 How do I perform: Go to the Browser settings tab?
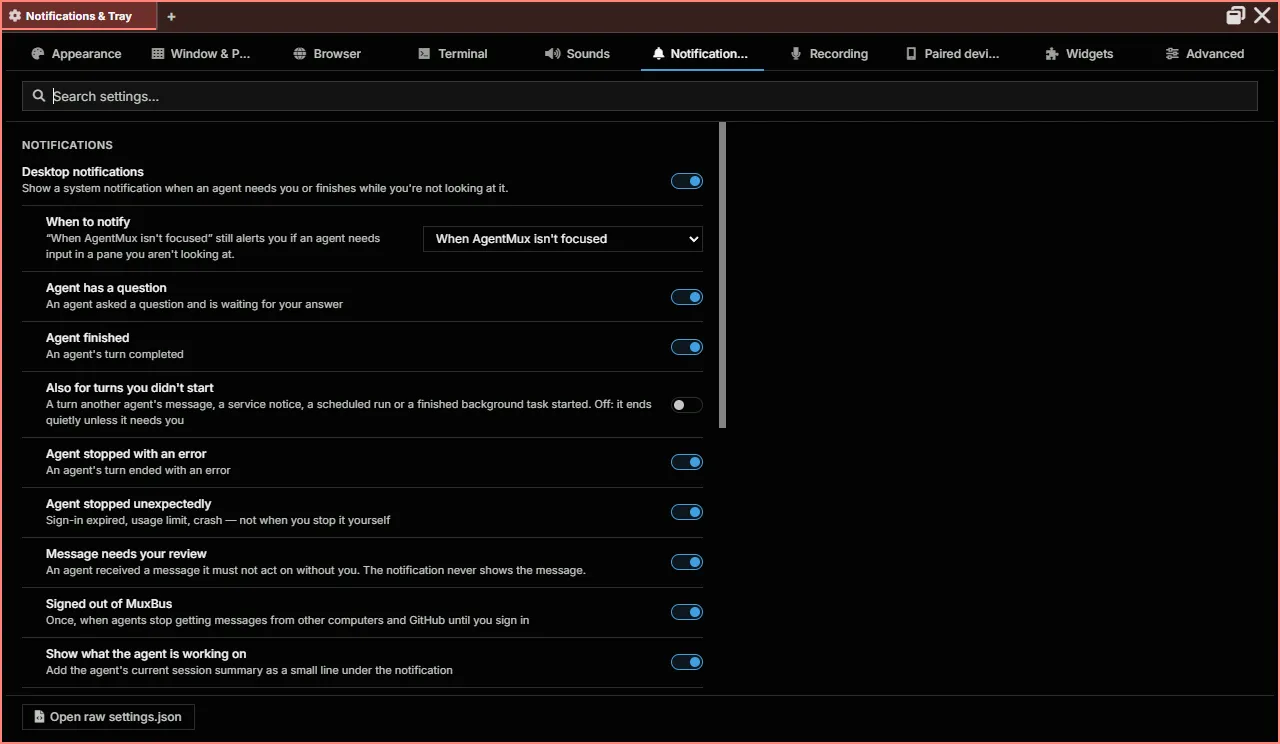point(327,54)
